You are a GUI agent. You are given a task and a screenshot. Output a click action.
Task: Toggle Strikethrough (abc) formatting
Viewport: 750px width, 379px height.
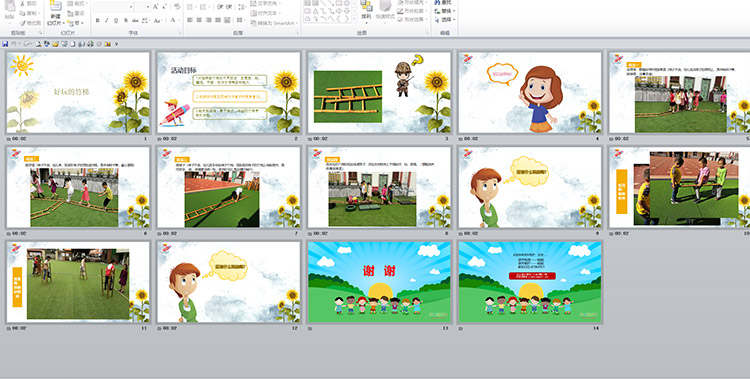pyautogui.click(x=135, y=20)
